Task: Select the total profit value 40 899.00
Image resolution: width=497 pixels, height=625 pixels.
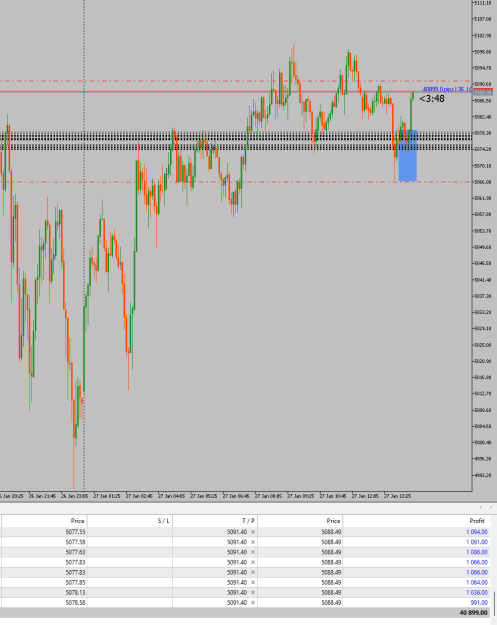Action: 473,613
